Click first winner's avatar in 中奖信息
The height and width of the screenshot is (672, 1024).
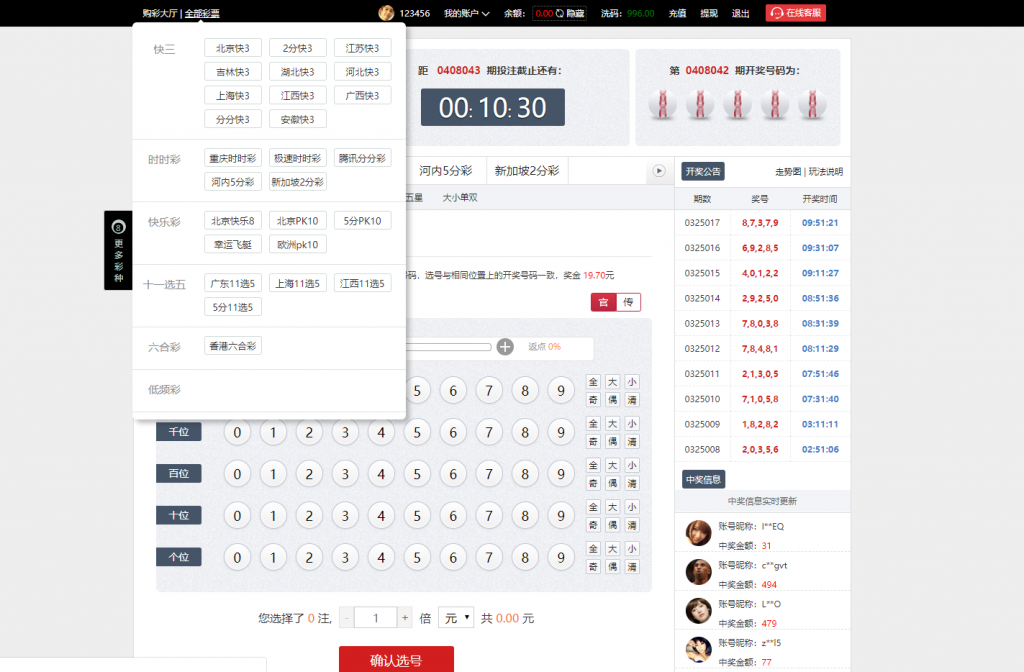pyautogui.click(x=698, y=533)
